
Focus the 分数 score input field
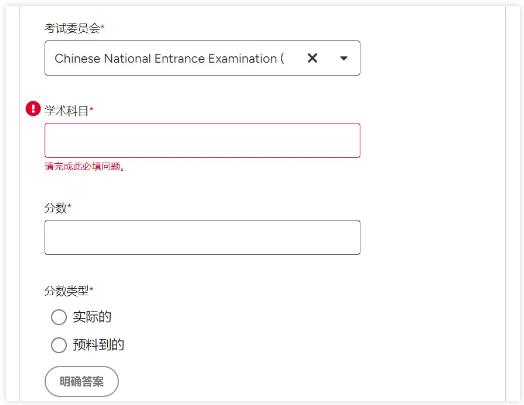click(202, 237)
